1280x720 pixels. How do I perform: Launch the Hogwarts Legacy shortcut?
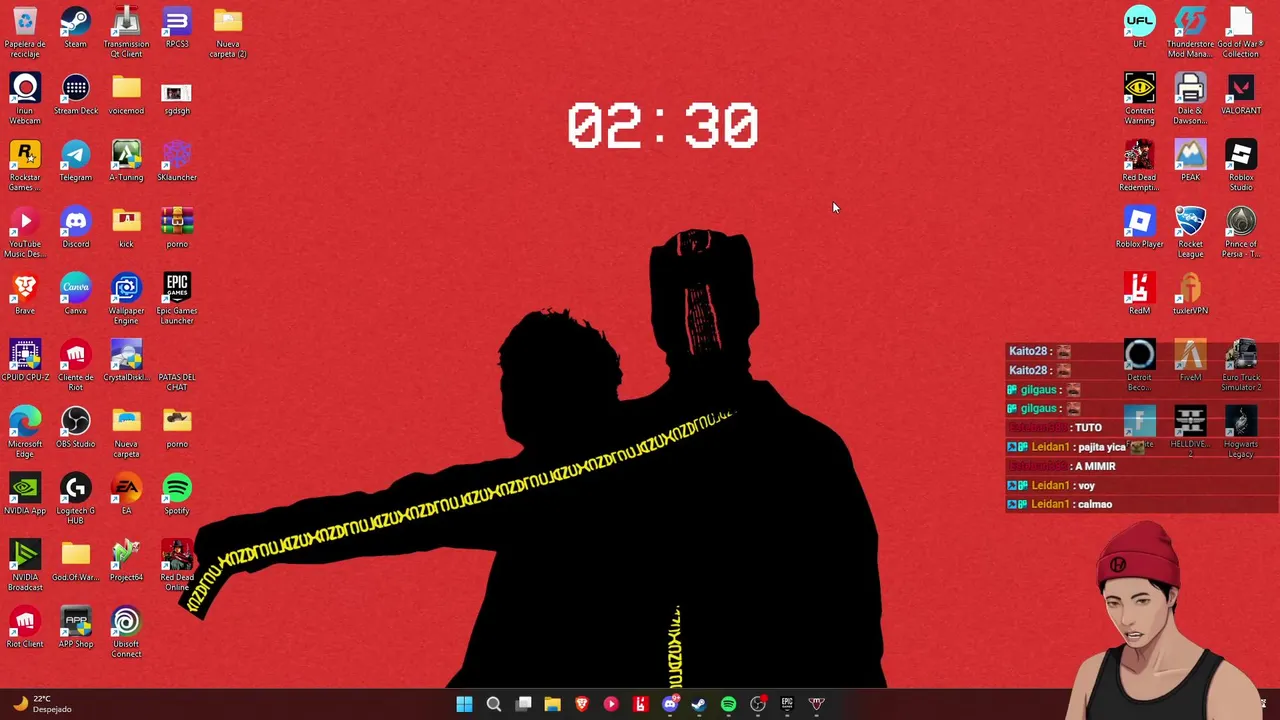pos(1241,432)
